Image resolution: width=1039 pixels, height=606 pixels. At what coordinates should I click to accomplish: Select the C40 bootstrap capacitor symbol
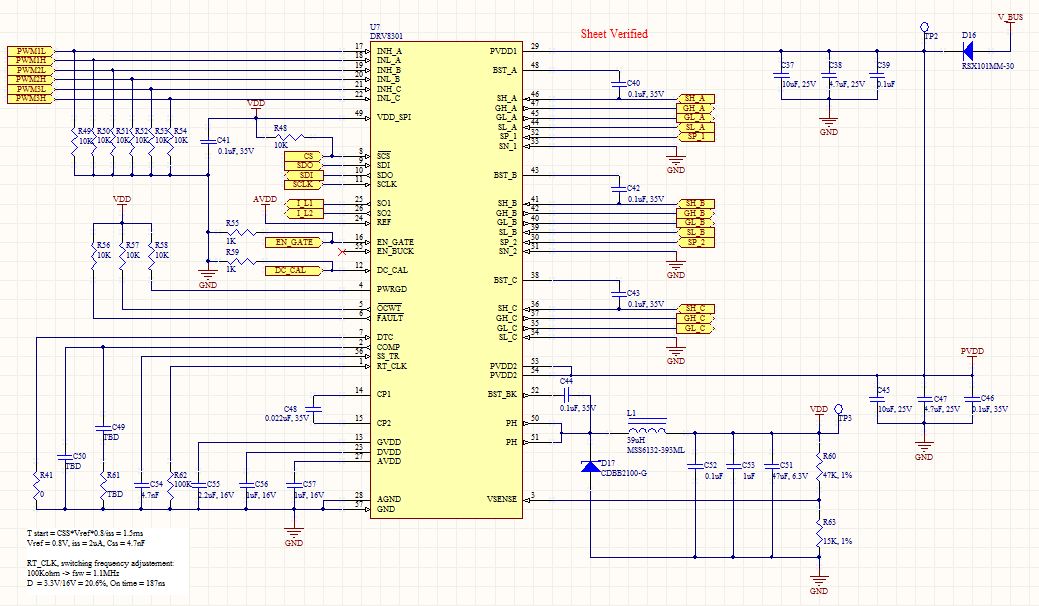[618, 83]
